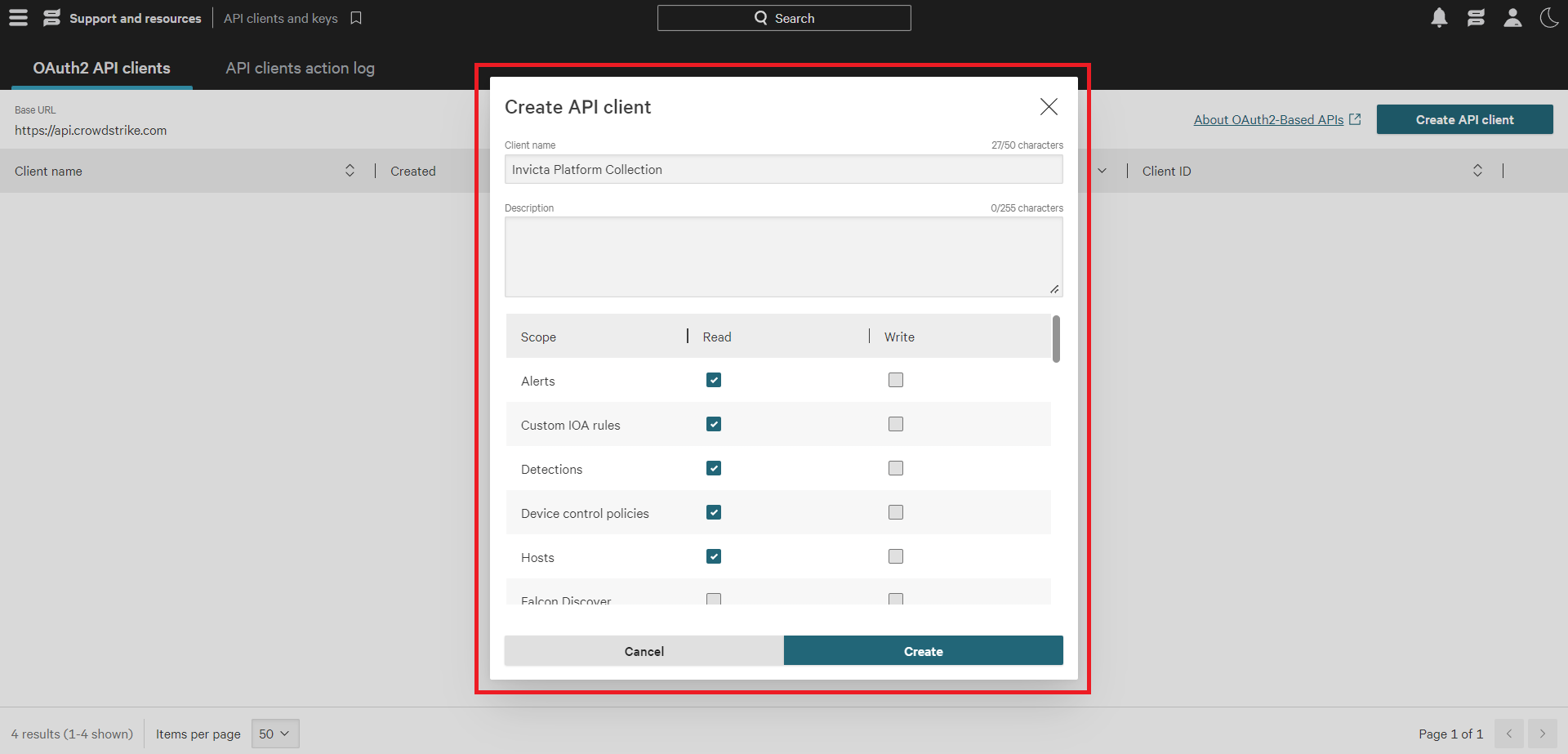Open the items per page dropdown

click(275, 734)
